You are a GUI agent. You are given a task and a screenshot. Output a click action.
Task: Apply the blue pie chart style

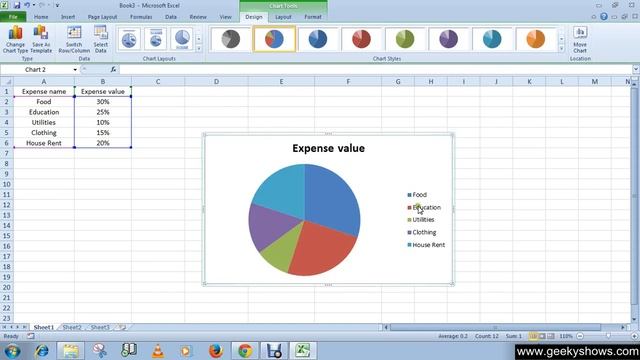pos(318,39)
